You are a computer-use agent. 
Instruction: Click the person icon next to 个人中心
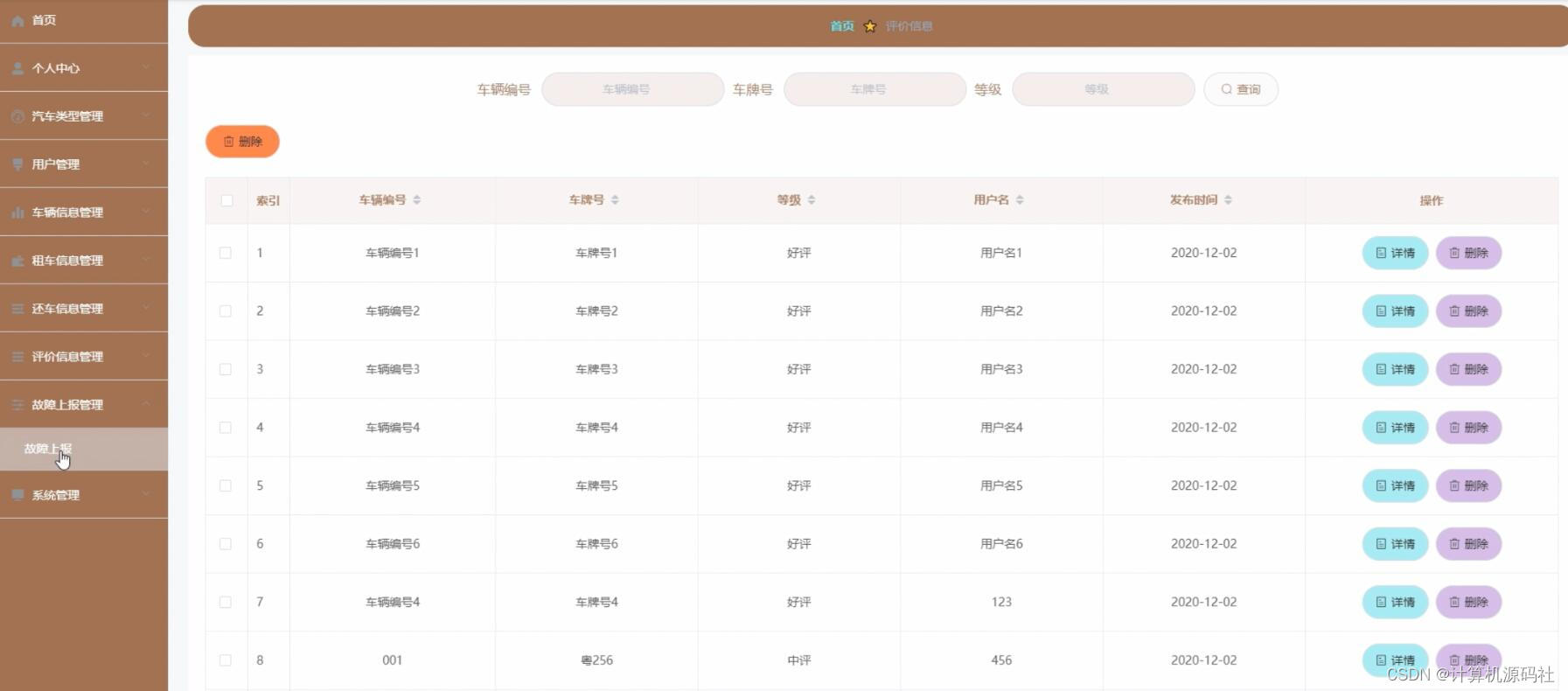pos(17,68)
